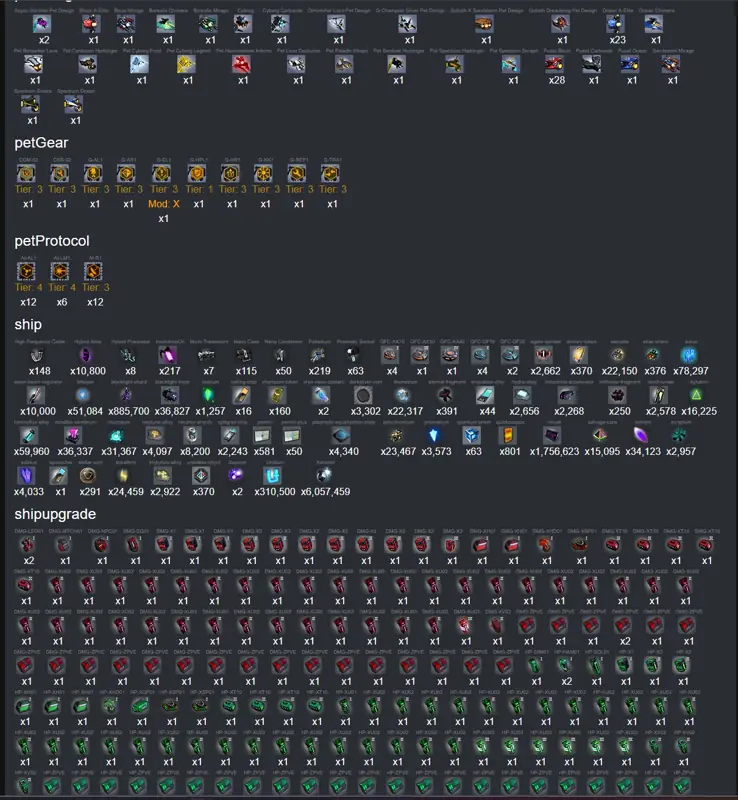Pick the pet protocol with x6 count
This screenshot has width=738, height=800.
(61, 271)
